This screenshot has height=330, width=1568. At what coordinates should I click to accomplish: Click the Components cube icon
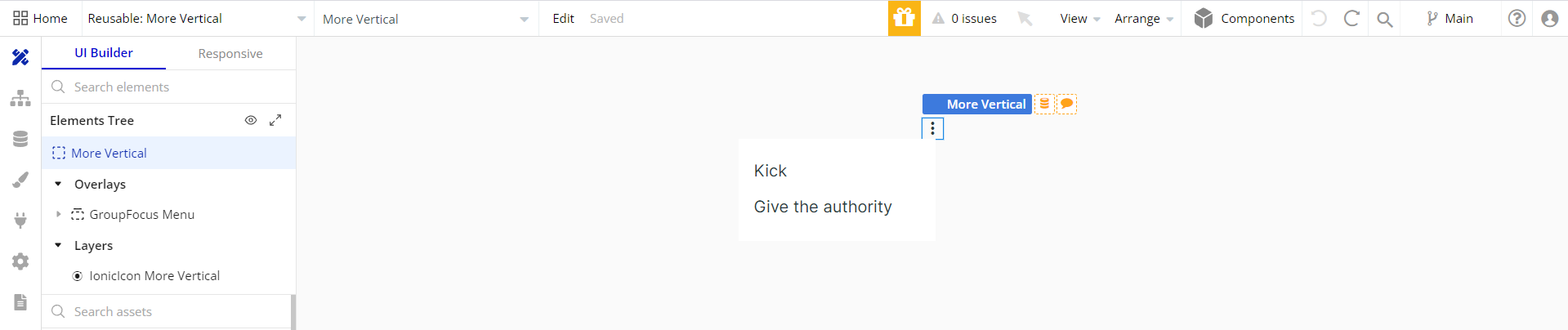pyautogui.click(x=1203, y=18)
